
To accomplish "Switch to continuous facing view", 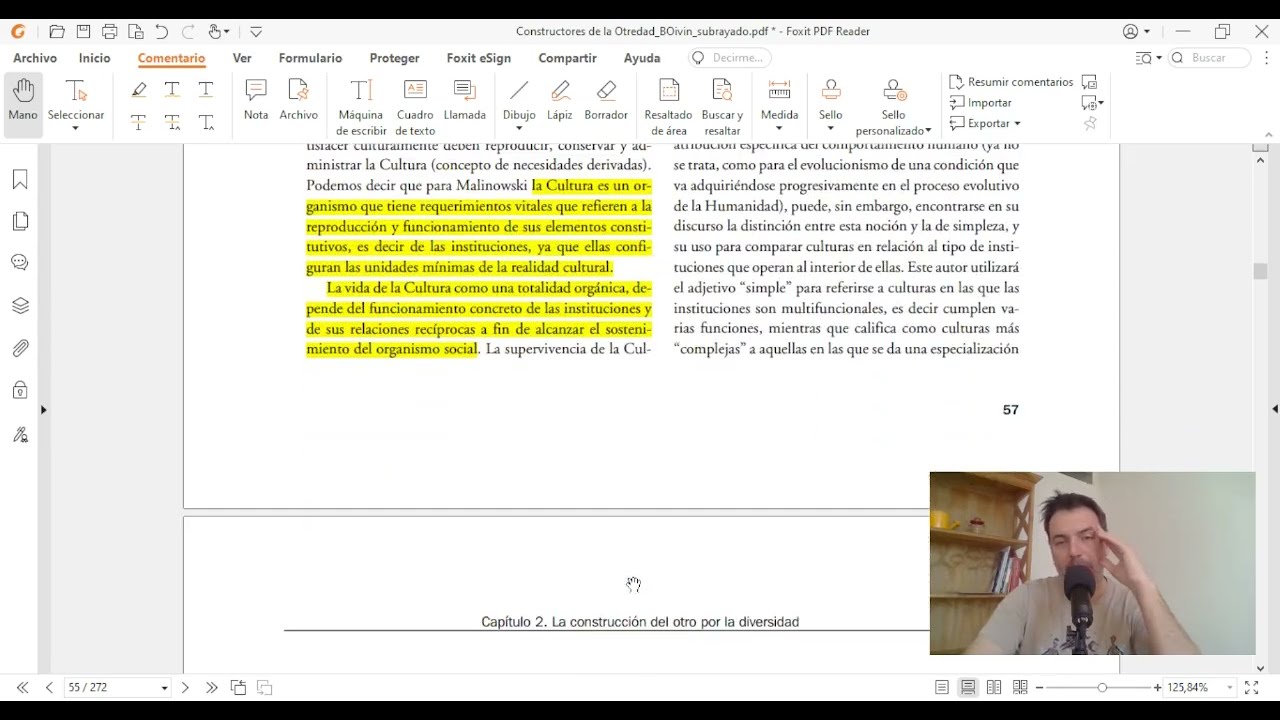I will click(x=1020, y=688).
